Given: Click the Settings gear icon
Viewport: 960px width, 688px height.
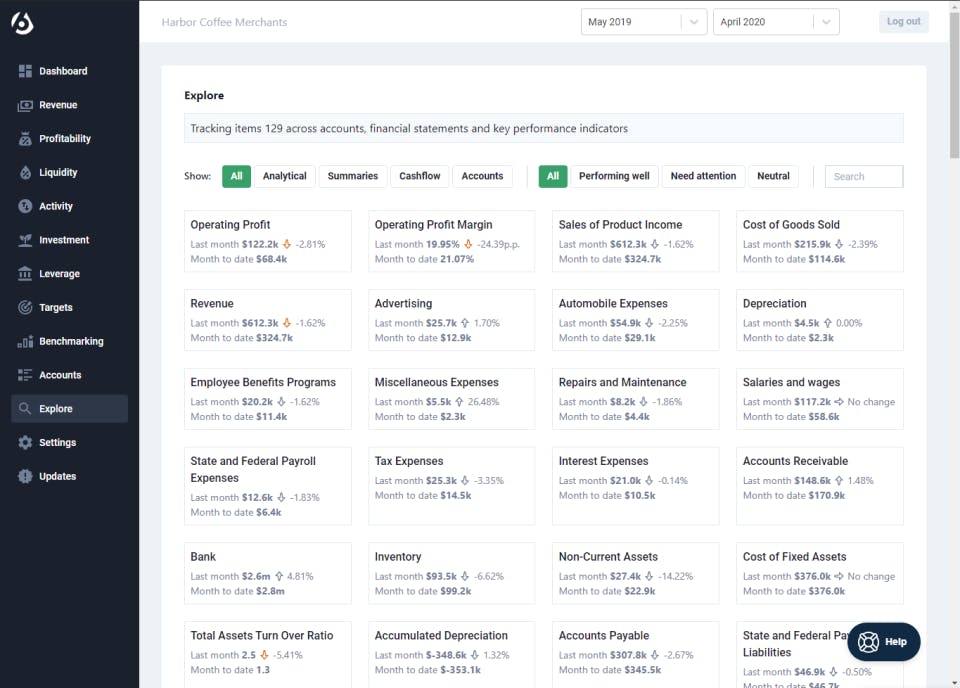Looking at the screenshot, I should tap(25, 443).
